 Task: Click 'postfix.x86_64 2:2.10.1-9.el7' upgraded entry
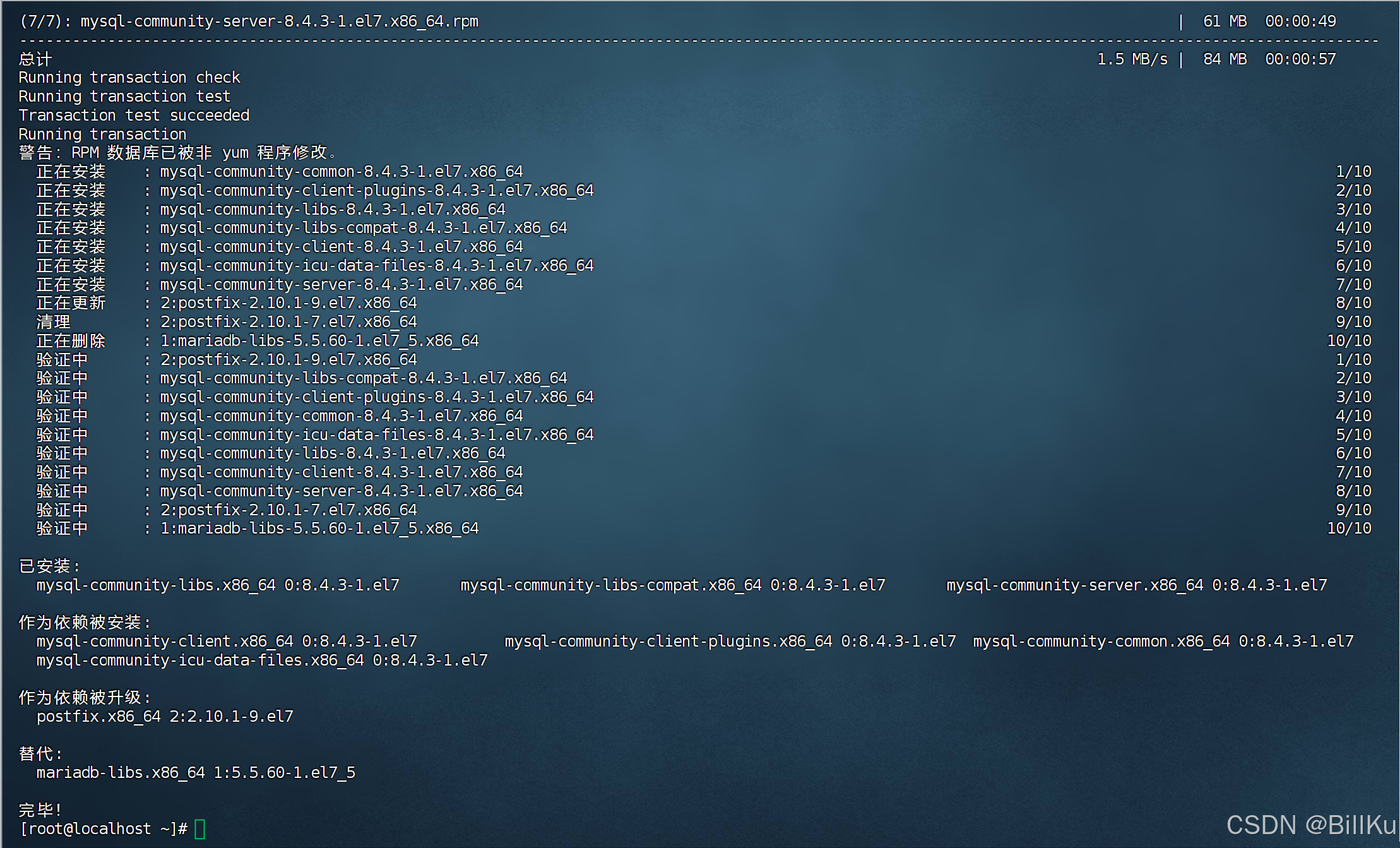click(x=165, y=717)
